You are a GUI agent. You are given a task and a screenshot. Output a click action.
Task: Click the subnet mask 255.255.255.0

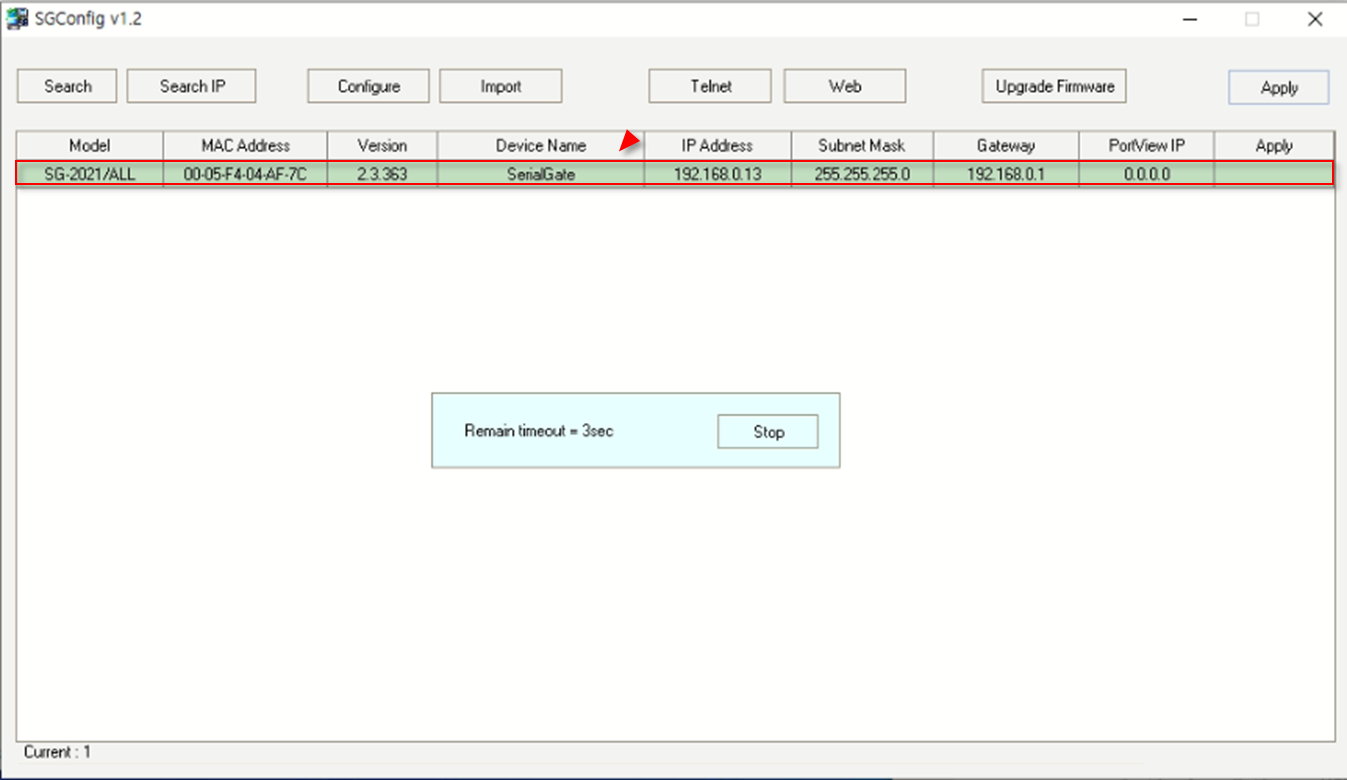click(x=862, y=174)
